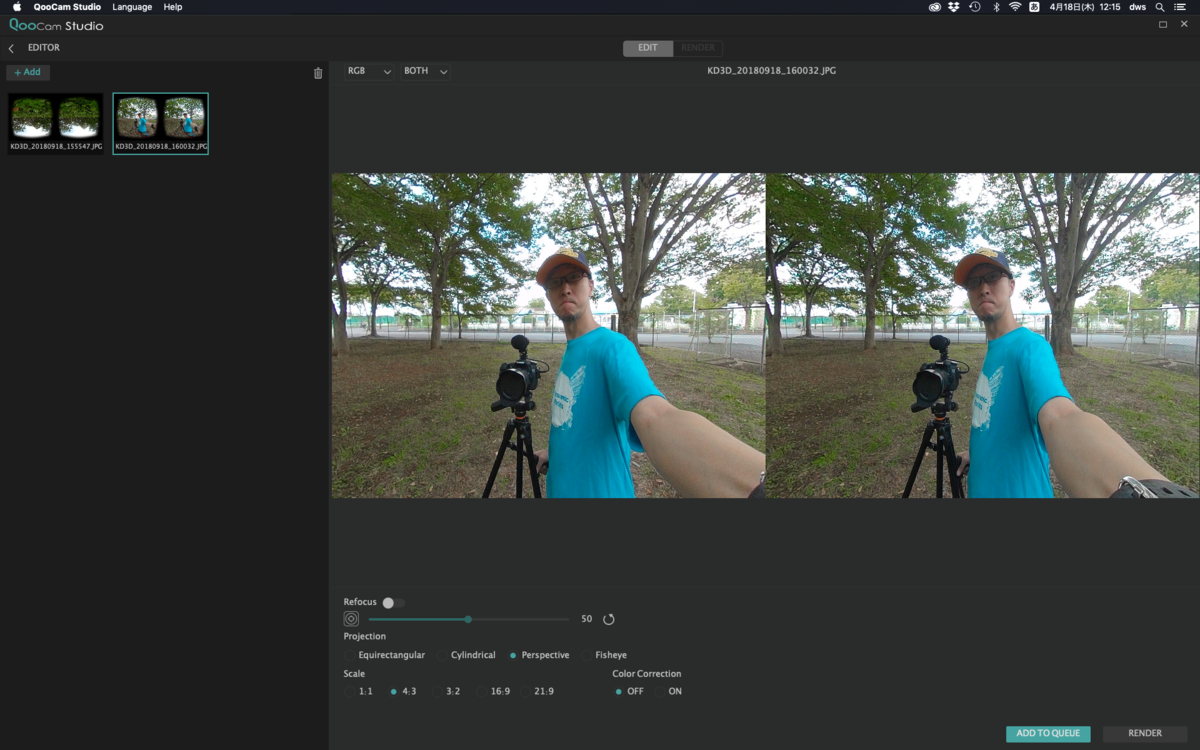The image size is (1200, 750).
Task: Open Time Machine menu bar icon
Action: [x=975, y=7]
